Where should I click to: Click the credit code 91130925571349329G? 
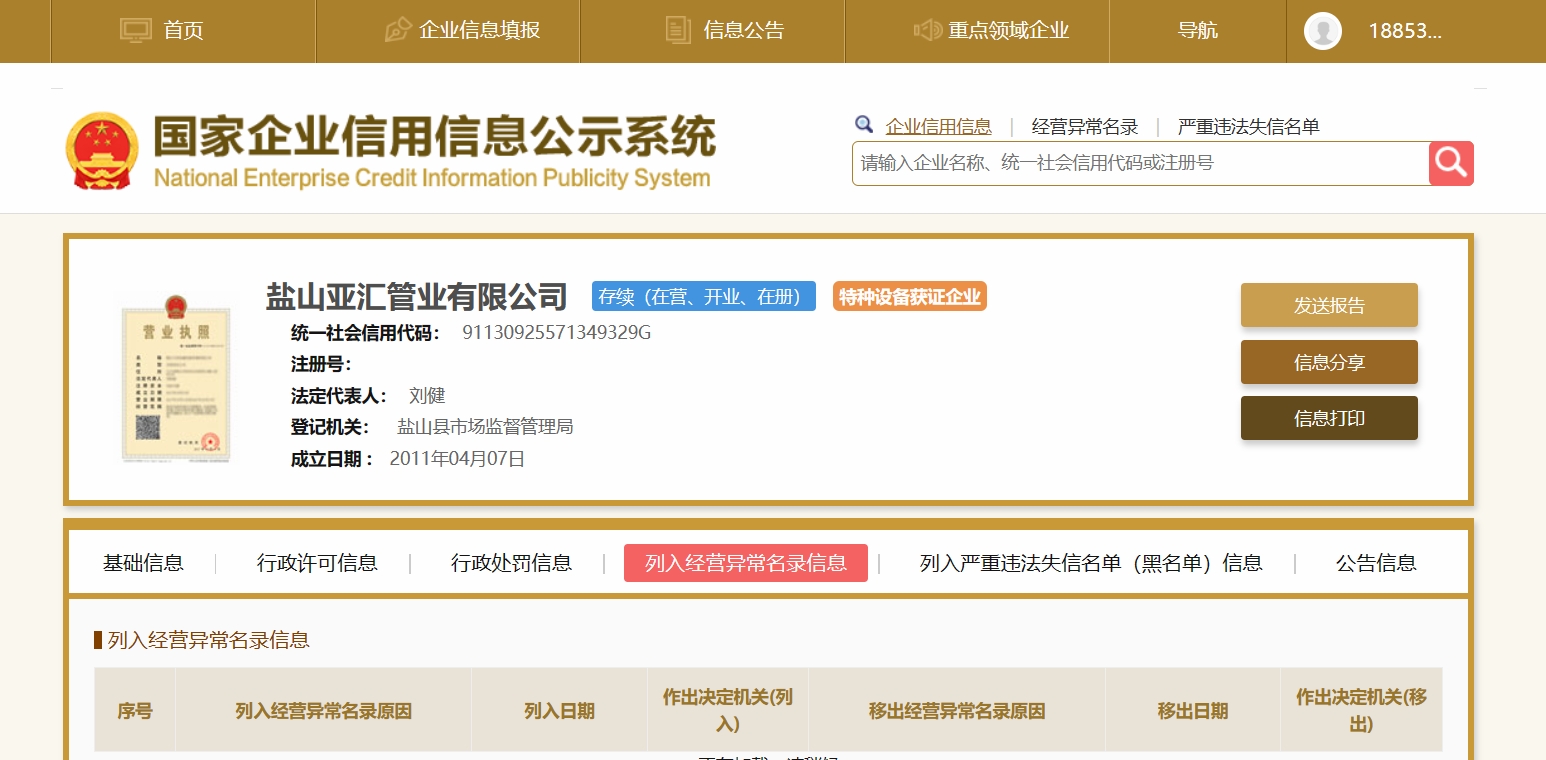(556, 332)
